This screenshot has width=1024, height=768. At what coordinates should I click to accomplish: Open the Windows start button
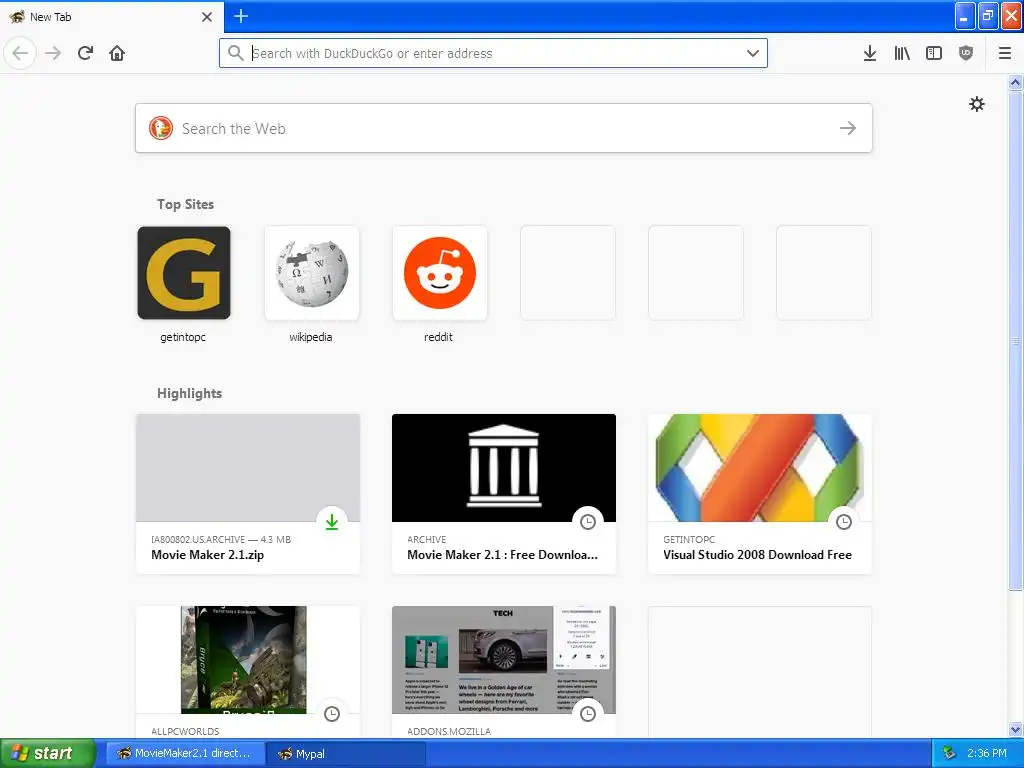(x=47, y=753)
